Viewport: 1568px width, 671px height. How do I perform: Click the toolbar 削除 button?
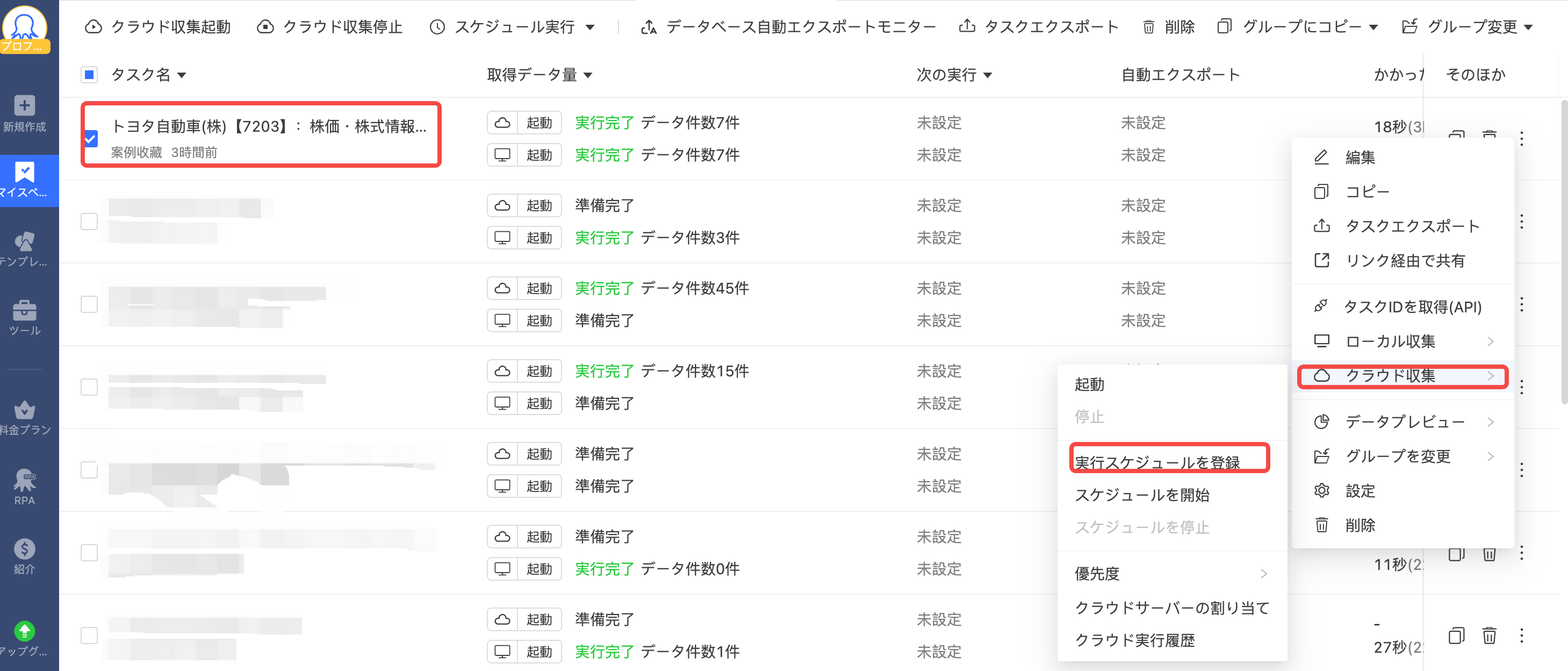1168,27
